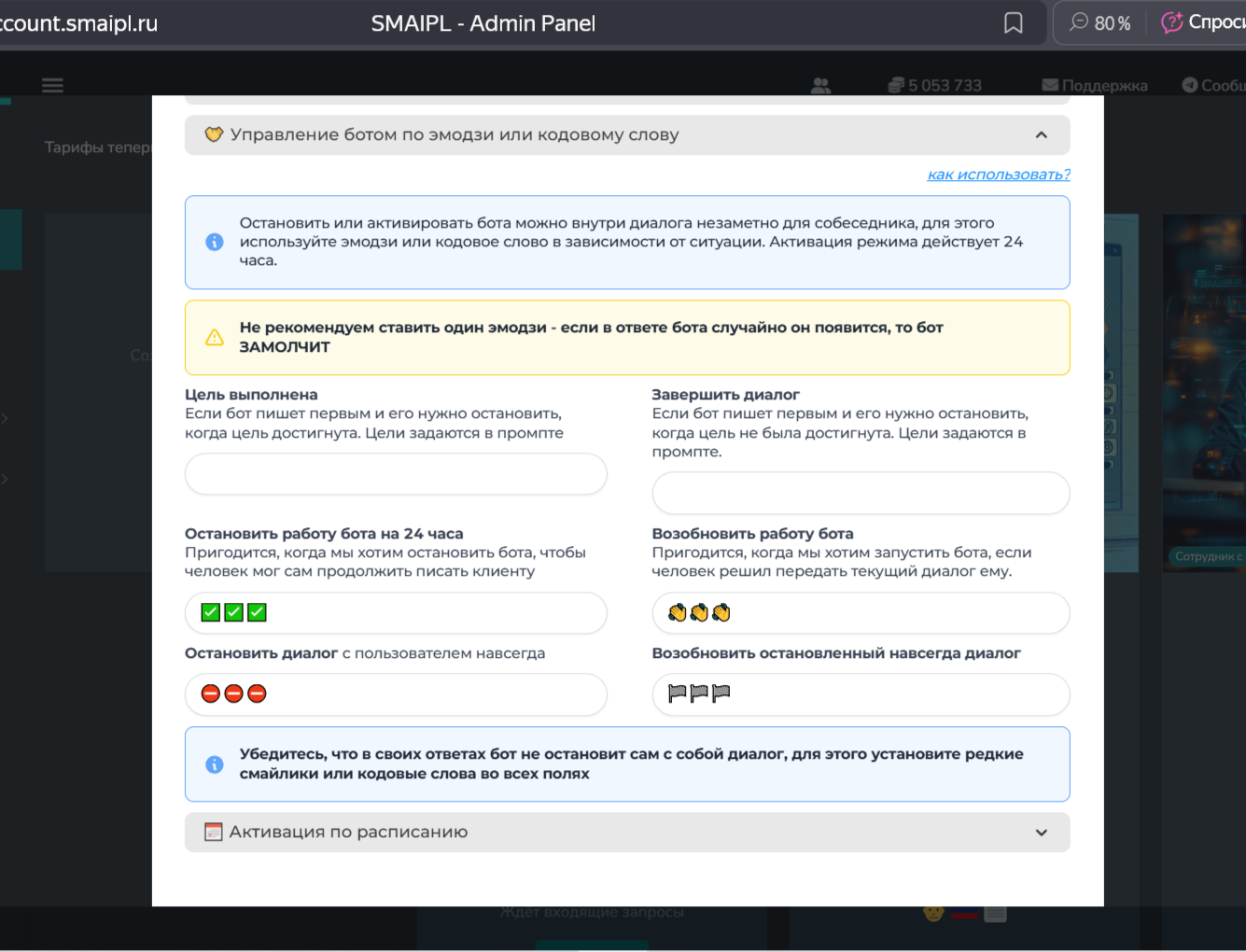
Task: Open the 80% reviews speech bubble
Action: tap(1099, 23)
